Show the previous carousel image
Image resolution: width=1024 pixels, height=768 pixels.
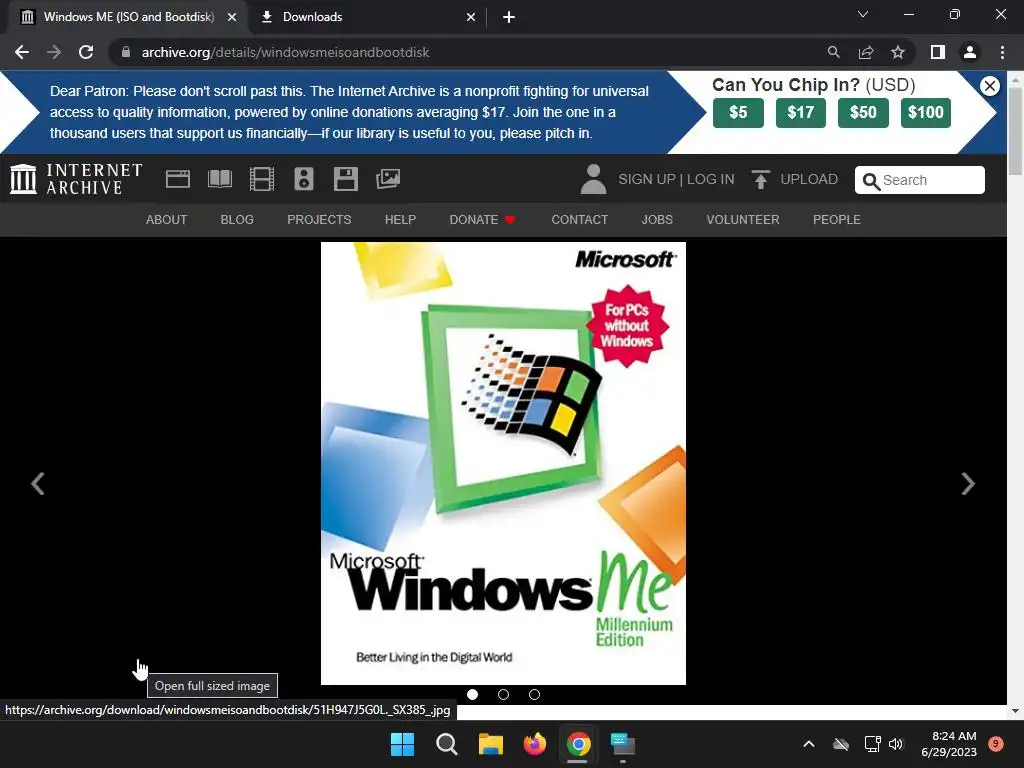coord(38,484)
